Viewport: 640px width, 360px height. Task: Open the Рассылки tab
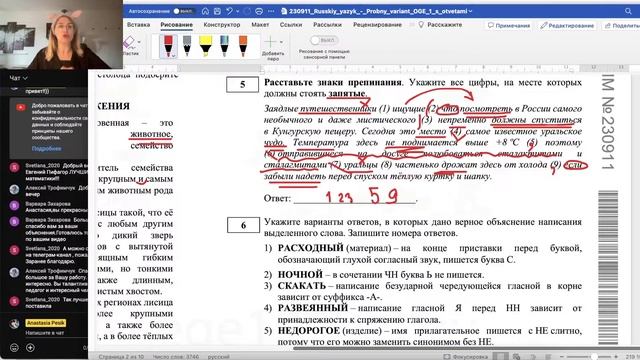pos(327,25)
